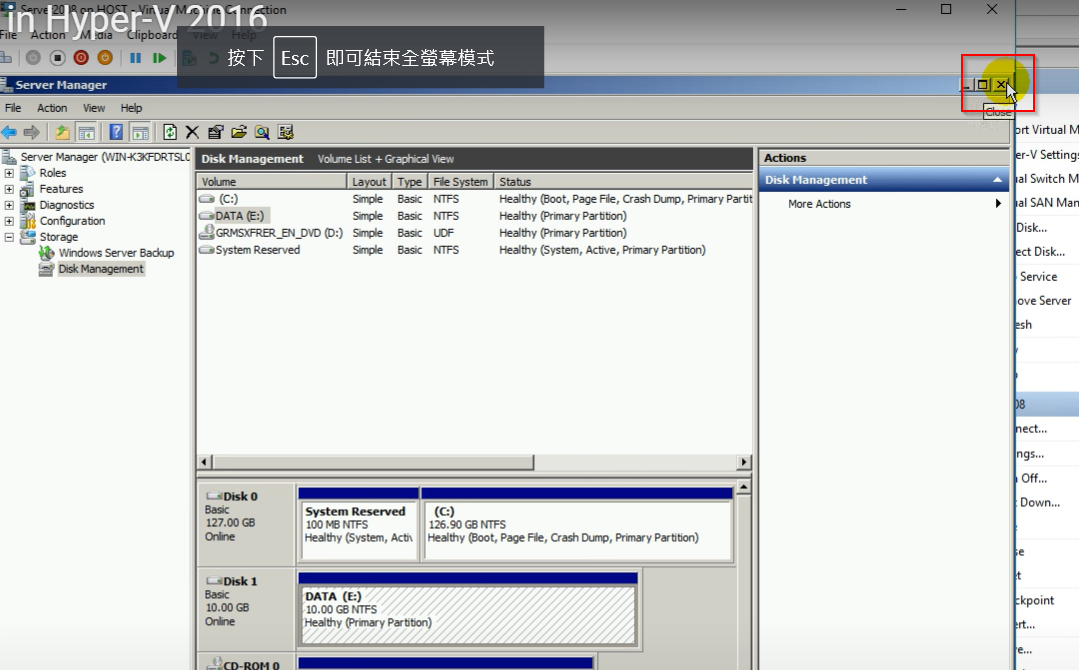This screenshot has height=670, width=1079.
Task: Collapse the Storage node
Action: 9,237
